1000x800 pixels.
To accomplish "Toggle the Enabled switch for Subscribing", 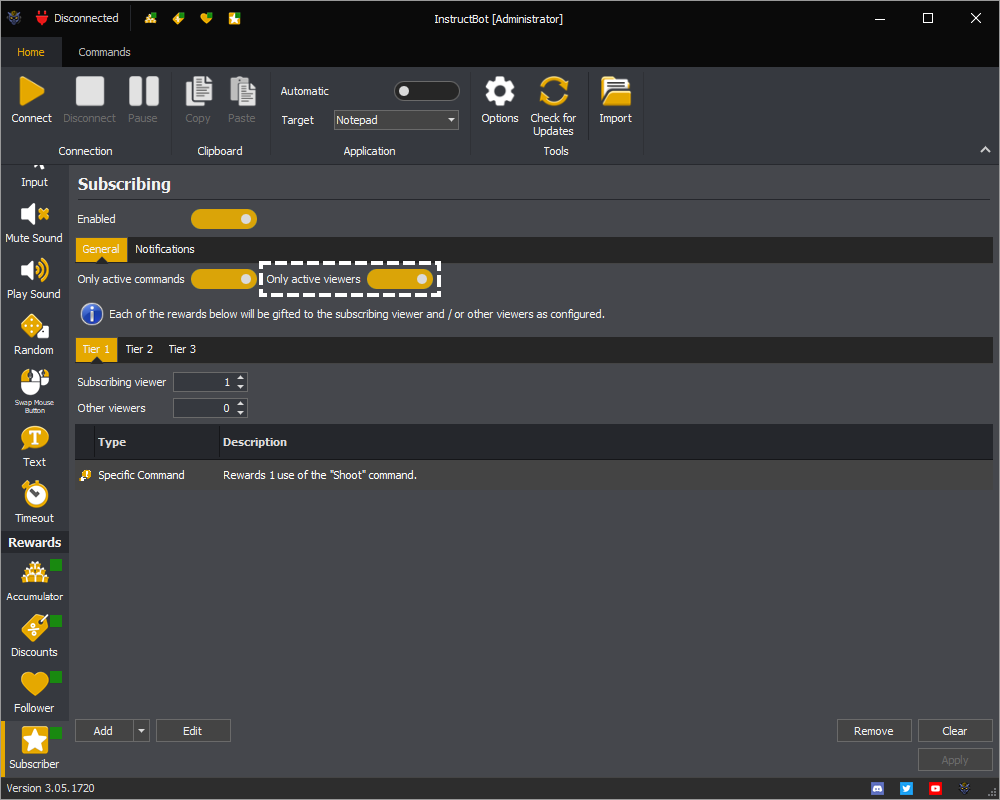I will (224, 219).
